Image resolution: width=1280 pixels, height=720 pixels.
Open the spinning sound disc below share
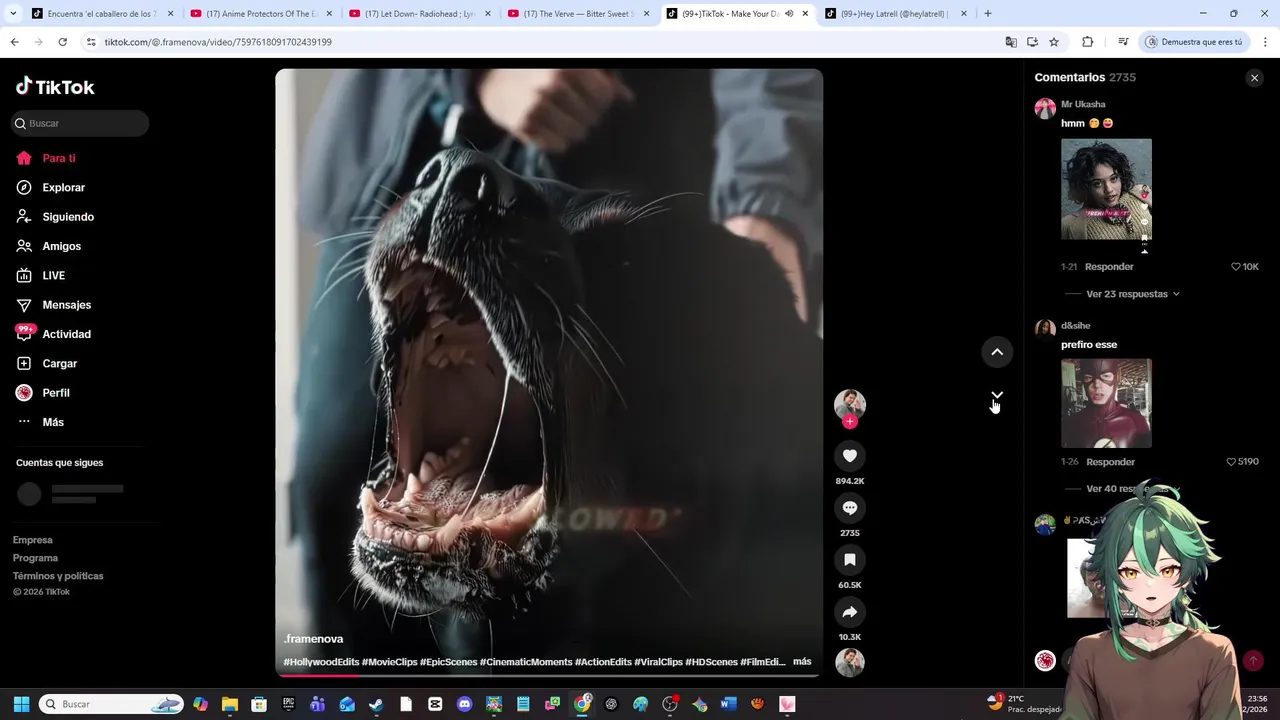click(850, 662)
